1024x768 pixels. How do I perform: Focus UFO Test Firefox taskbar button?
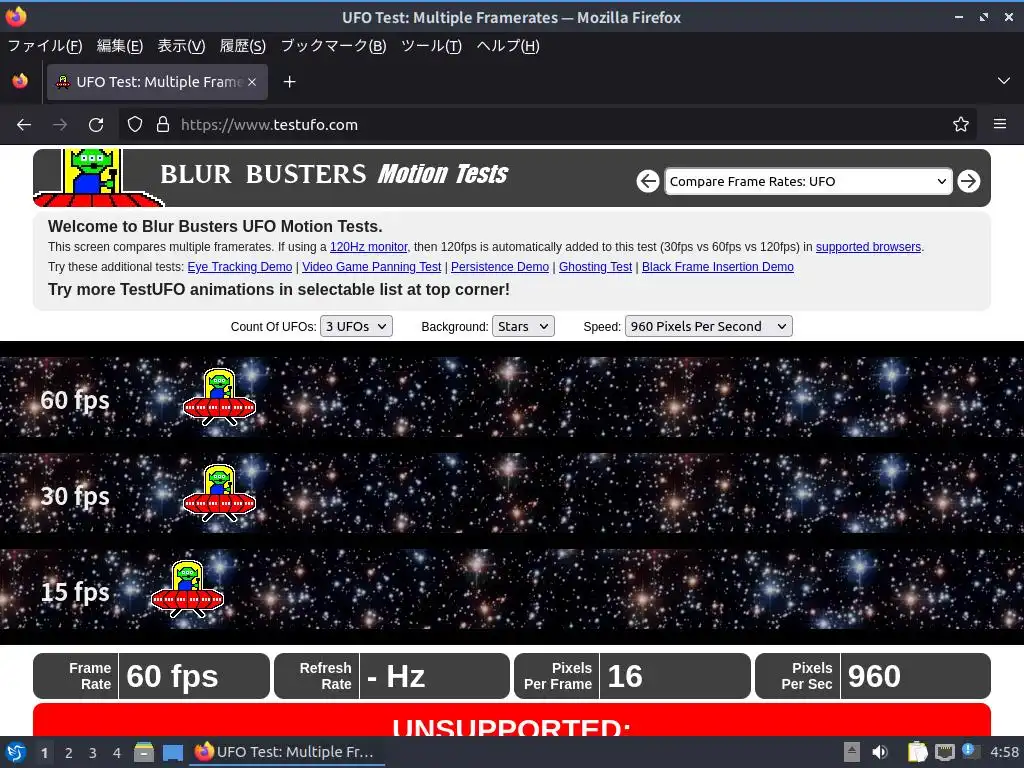[287, 752]
